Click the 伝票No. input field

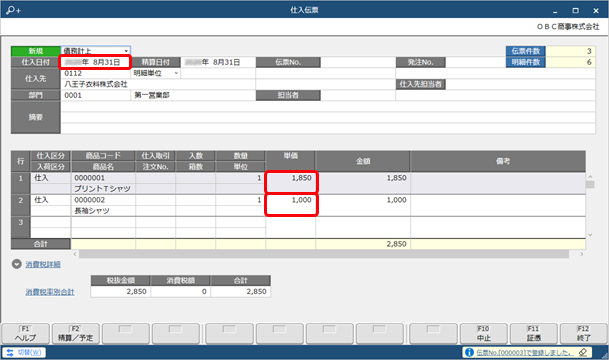[x=358, y=62]
